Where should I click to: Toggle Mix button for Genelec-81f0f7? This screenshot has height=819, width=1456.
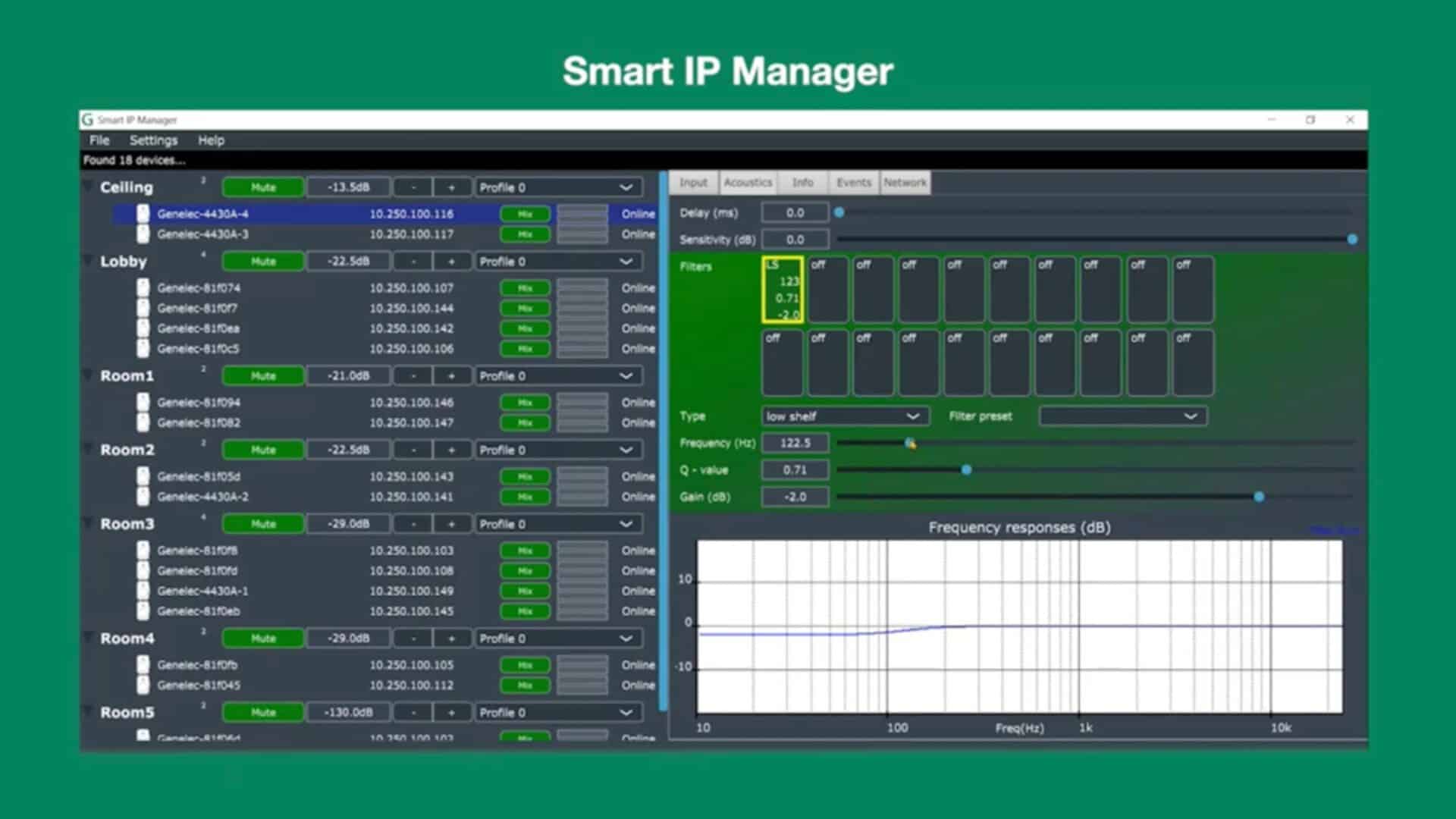(525, 309)
